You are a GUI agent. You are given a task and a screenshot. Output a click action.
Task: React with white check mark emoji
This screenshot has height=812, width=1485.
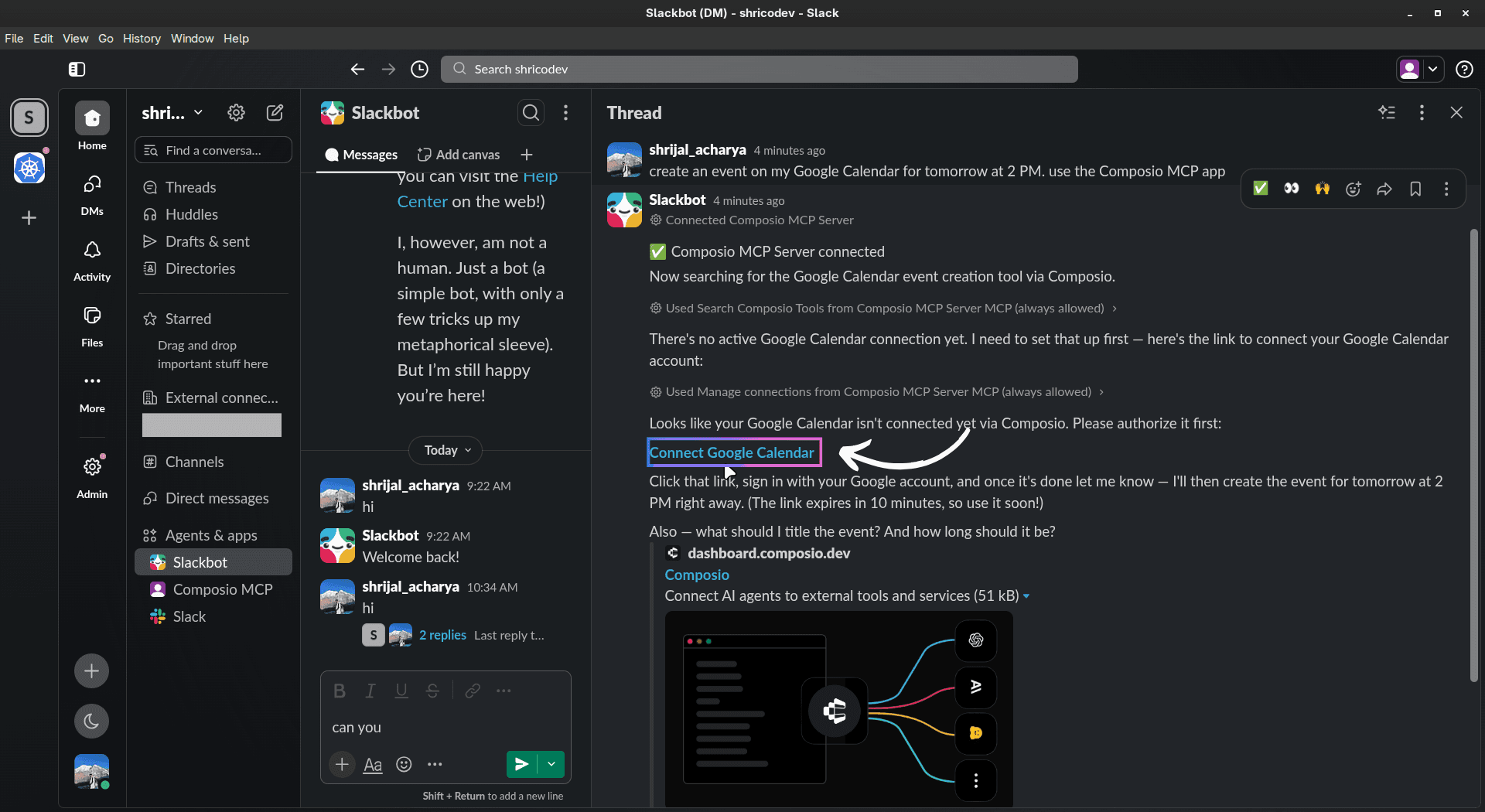(x=1261, y=189)
